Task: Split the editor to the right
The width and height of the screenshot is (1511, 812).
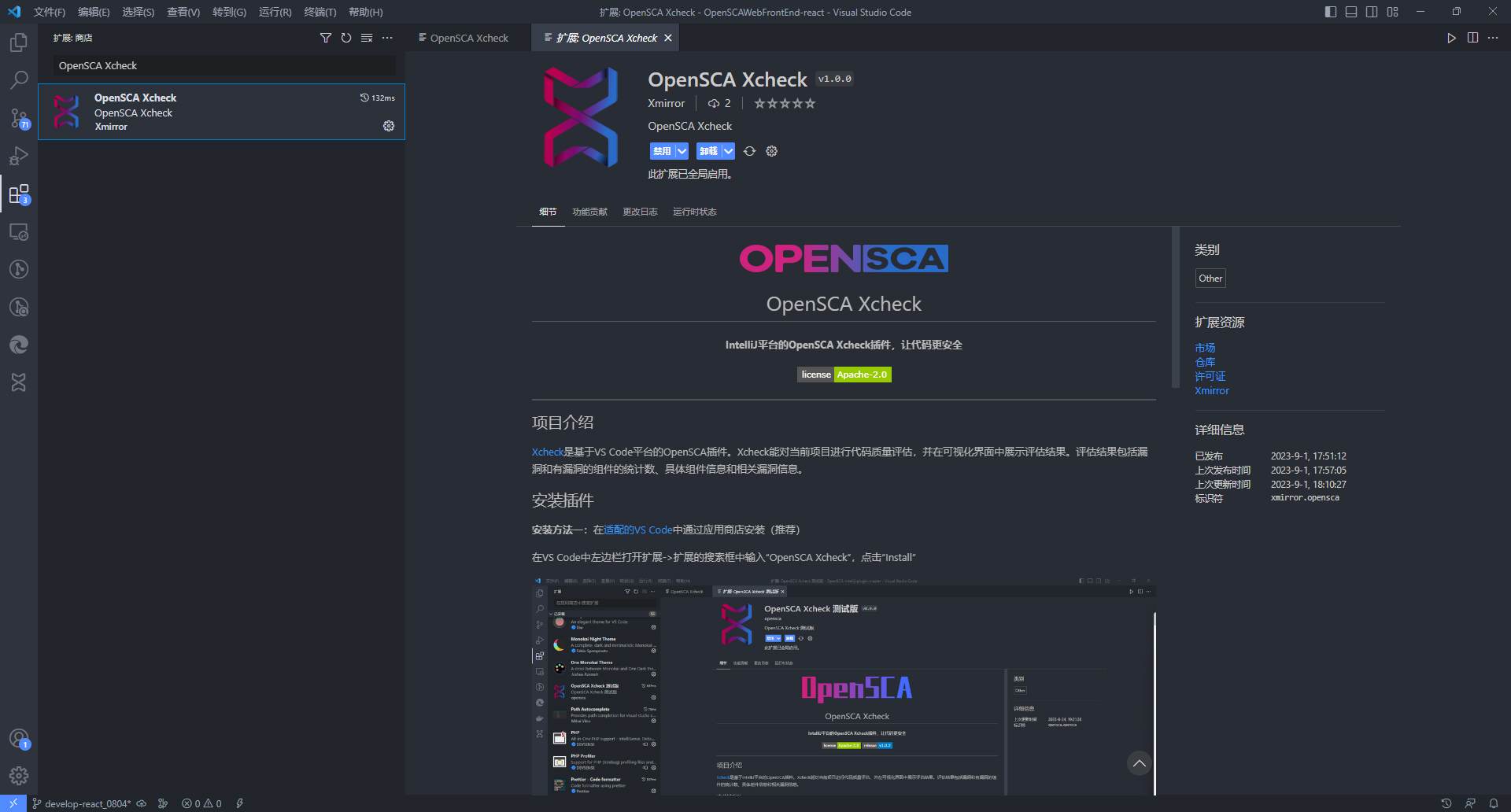Action: [1472, 38]
